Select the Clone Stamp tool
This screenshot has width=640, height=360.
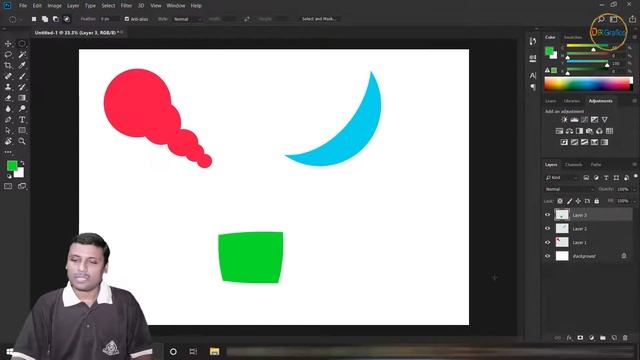tap(8, 87)
